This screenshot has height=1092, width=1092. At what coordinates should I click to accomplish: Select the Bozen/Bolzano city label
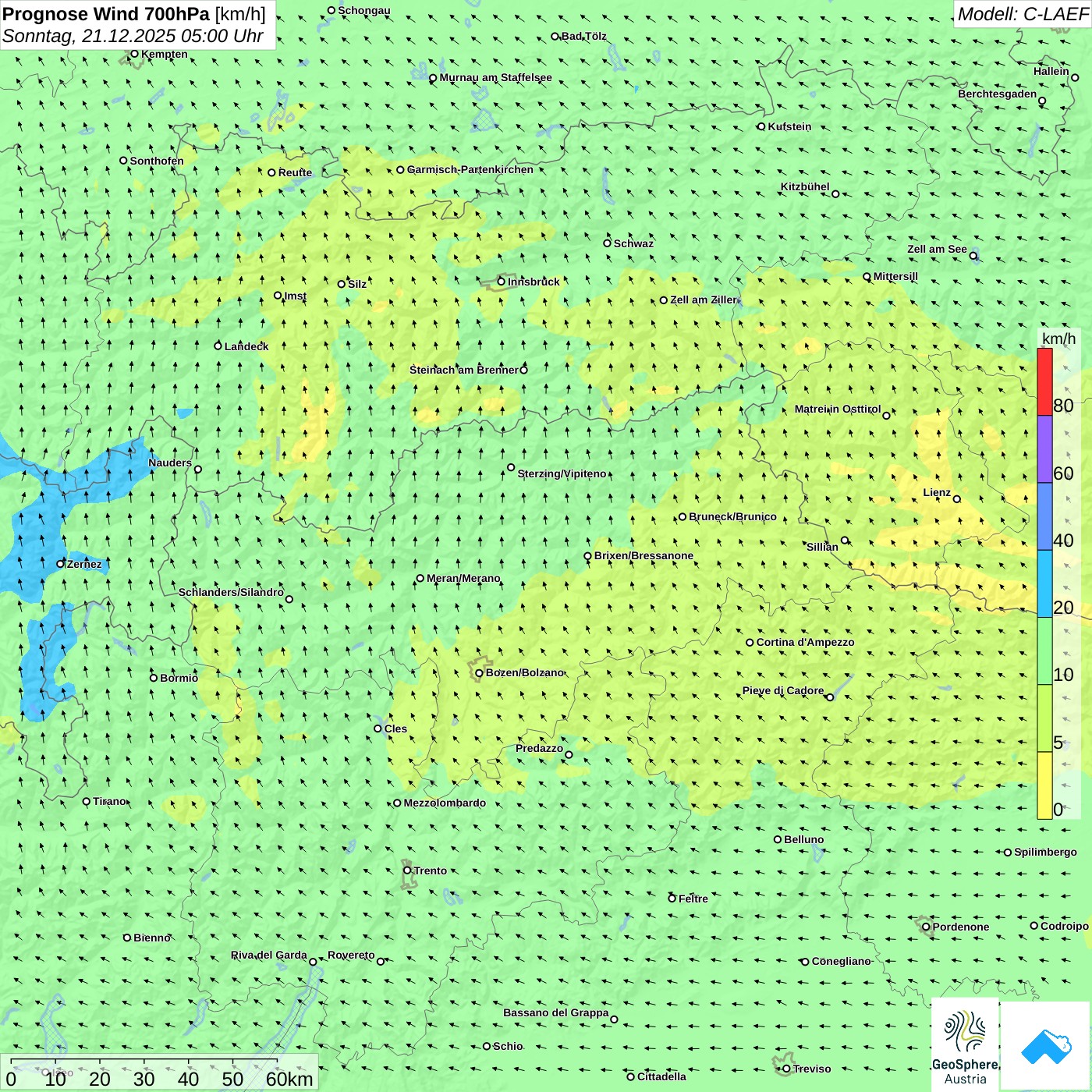click(524, 672)
